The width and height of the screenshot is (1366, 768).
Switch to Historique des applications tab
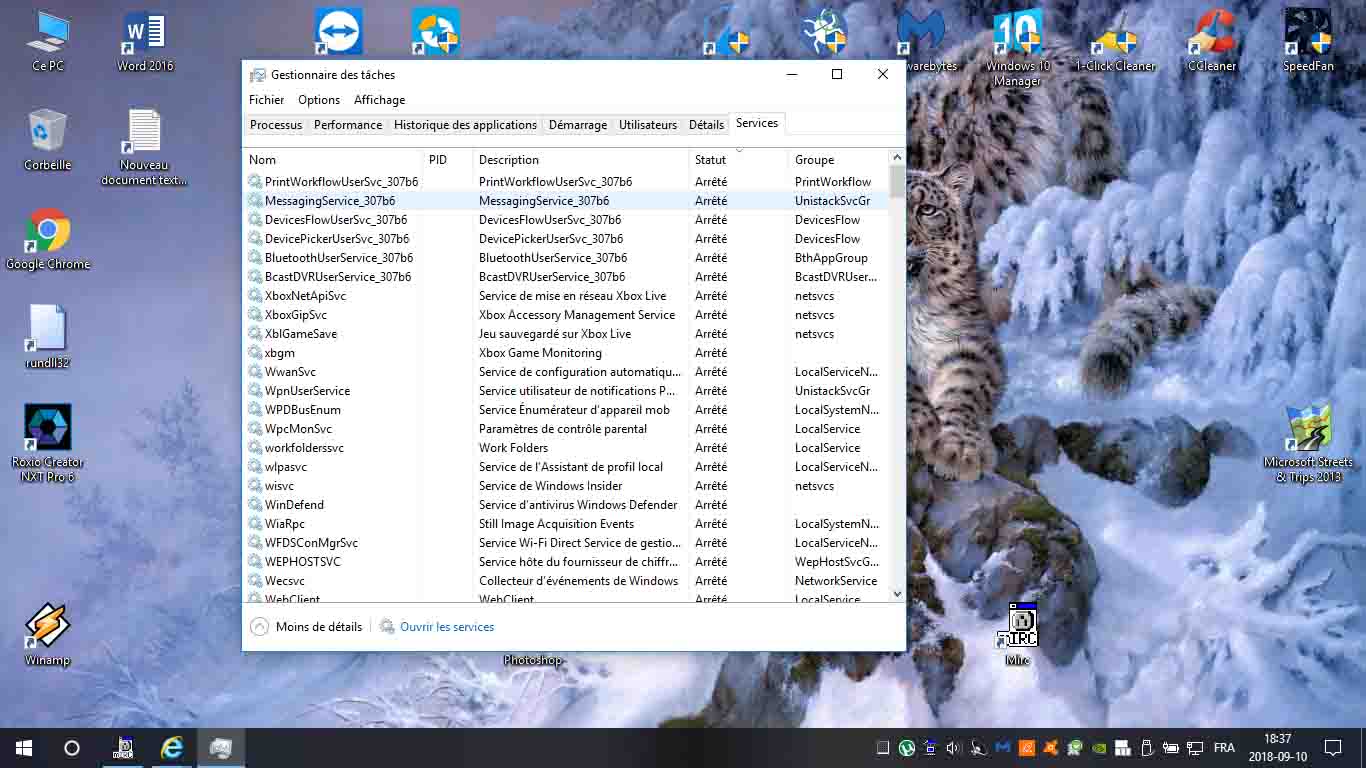465,125
